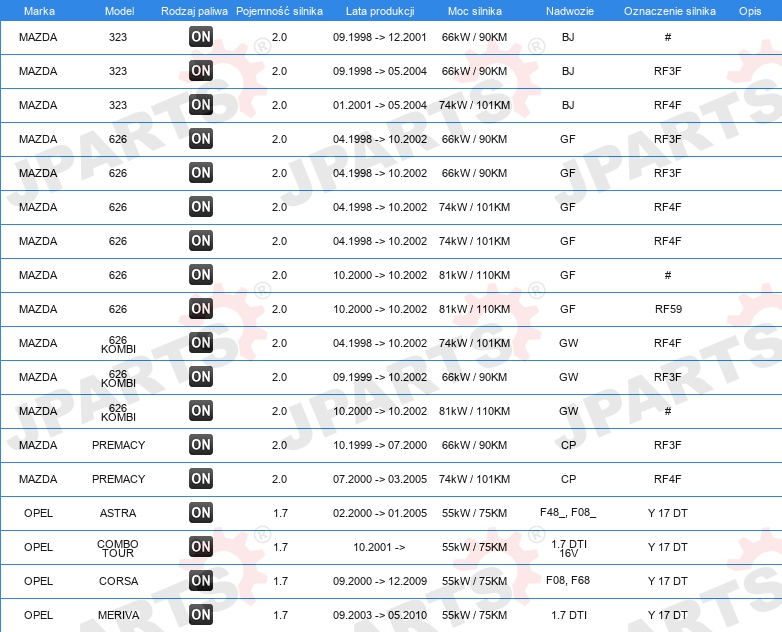Select the MERIVA model cell
The height and width of the screenshot is (632, 782).
pos(119,615)
